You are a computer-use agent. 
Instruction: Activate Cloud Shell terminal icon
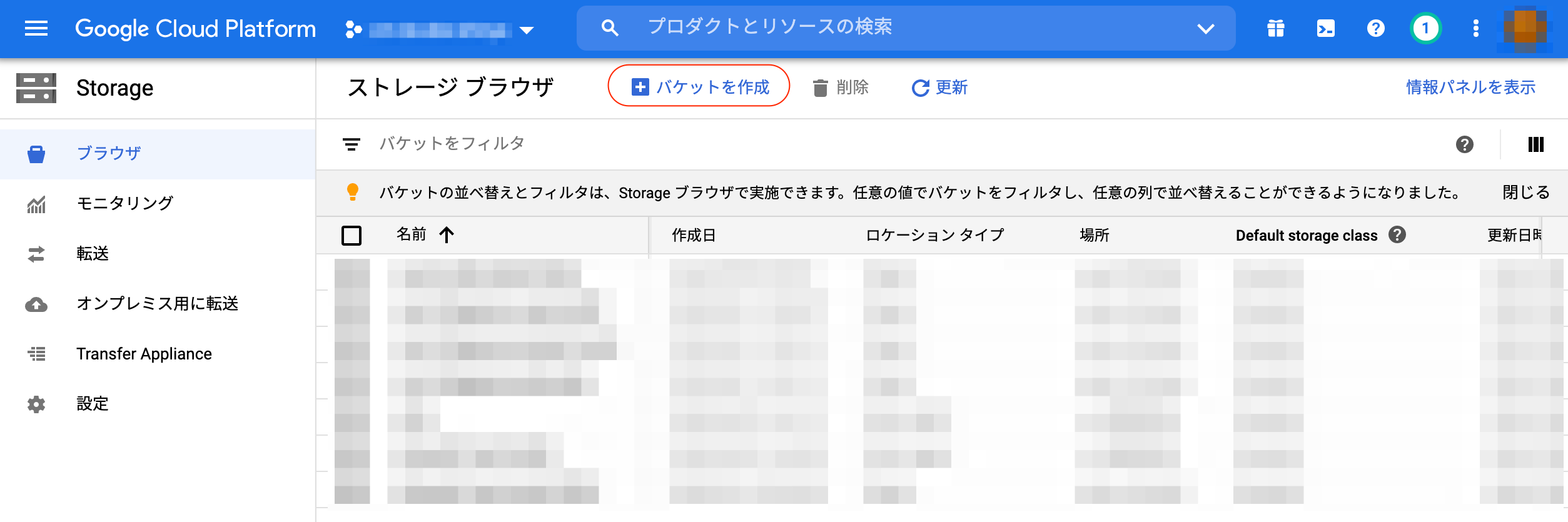1325,28
